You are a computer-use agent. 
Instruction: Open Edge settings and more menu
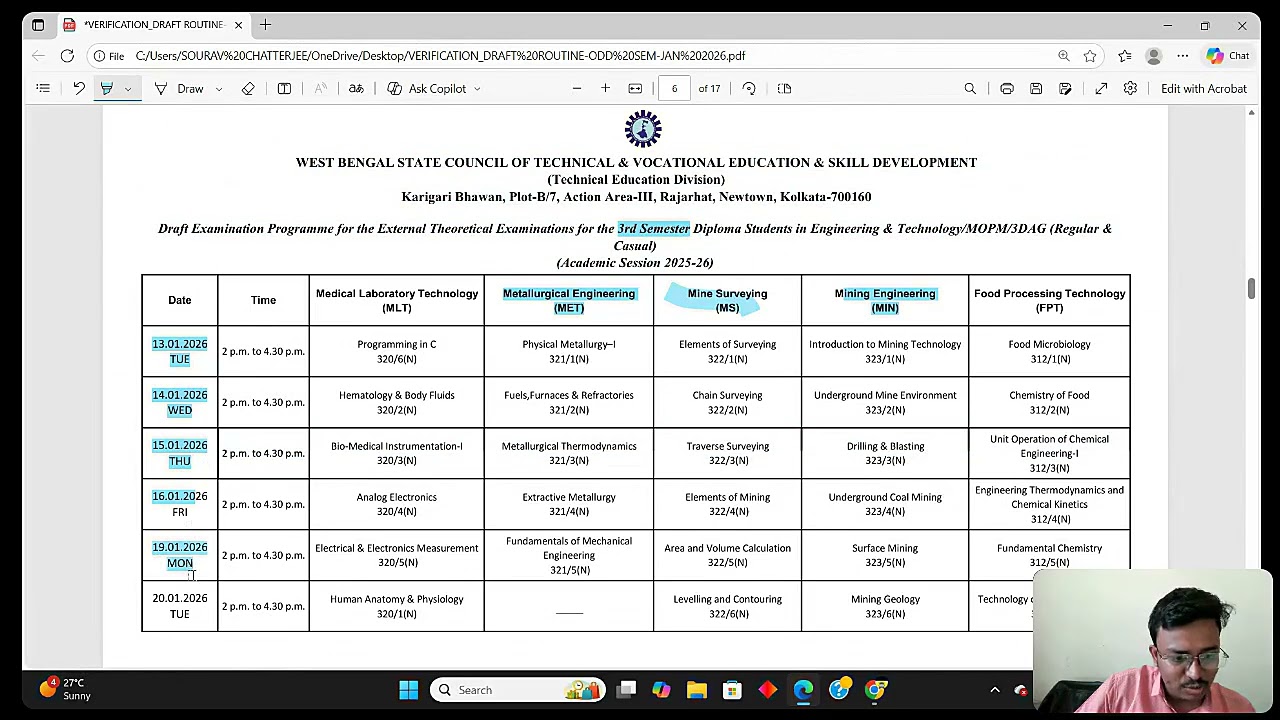coord(1183,56)
